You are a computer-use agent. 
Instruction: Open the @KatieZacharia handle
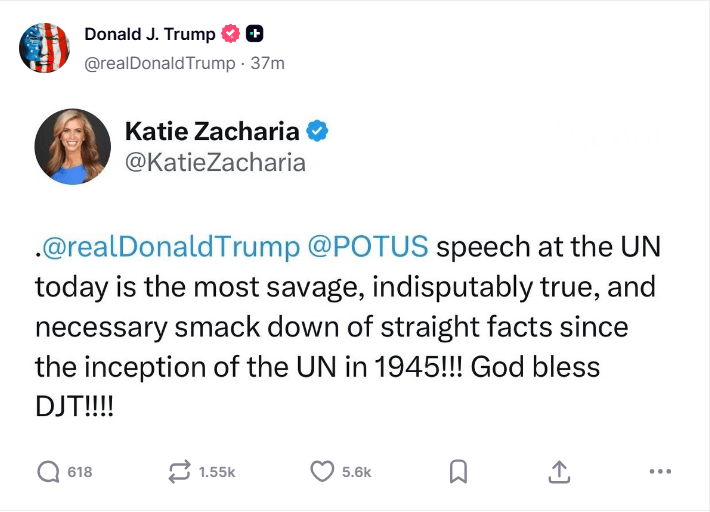pos(214,161)
